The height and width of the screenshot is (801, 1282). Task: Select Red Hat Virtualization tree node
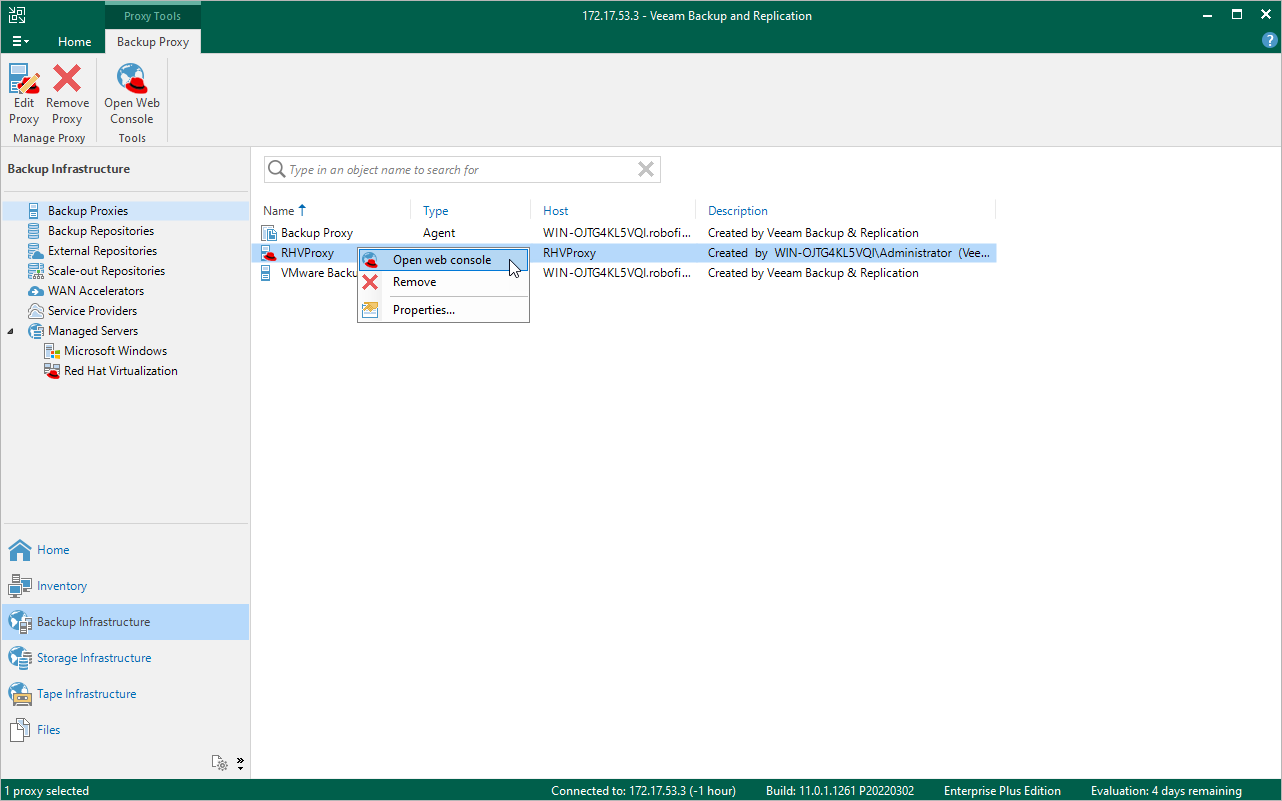click(121, 371)
